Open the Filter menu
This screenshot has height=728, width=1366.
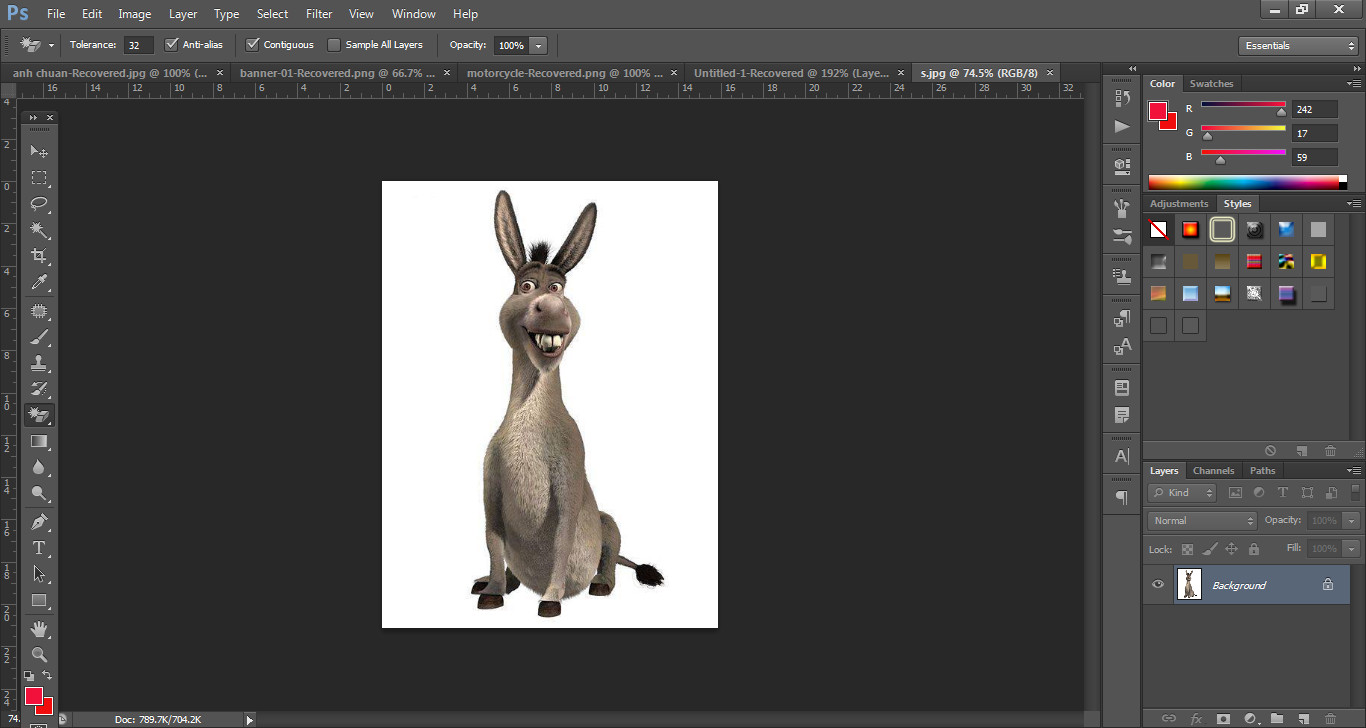click(319, 14)
